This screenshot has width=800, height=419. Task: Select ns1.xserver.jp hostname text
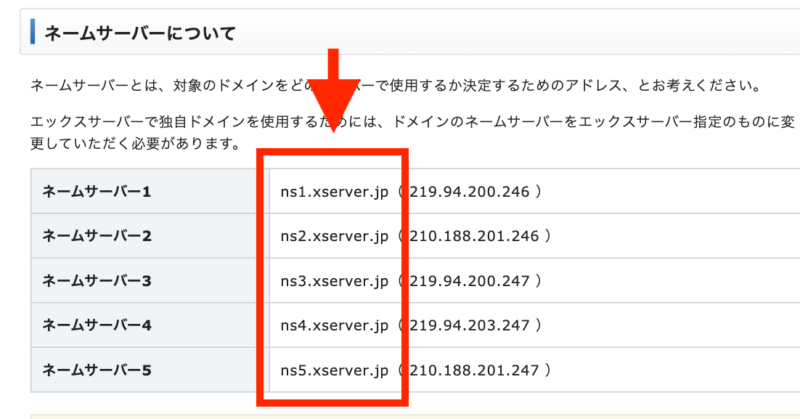pos(334,192)
